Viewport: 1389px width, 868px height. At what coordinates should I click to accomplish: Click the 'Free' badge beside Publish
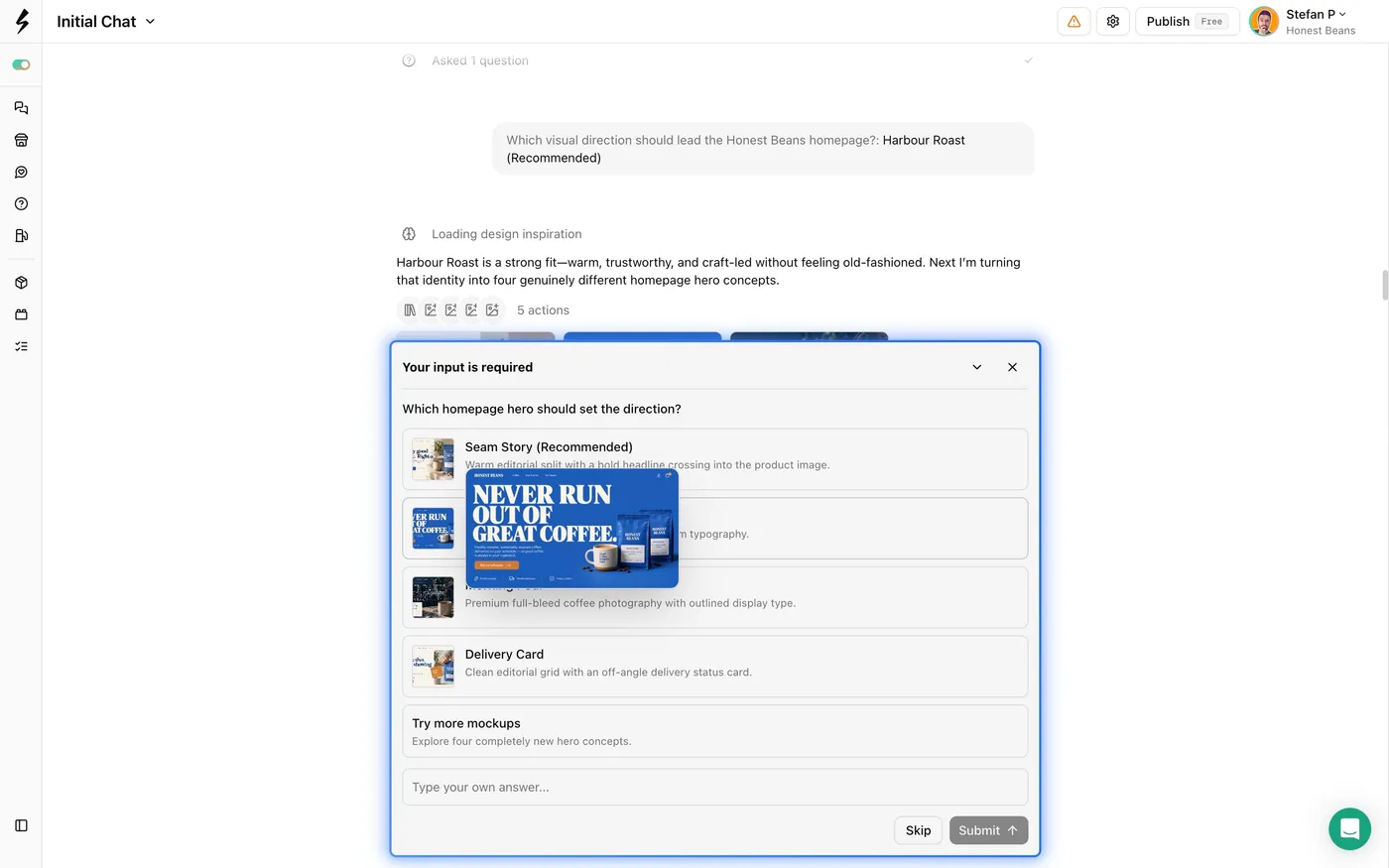click(x=1211, y=21)
